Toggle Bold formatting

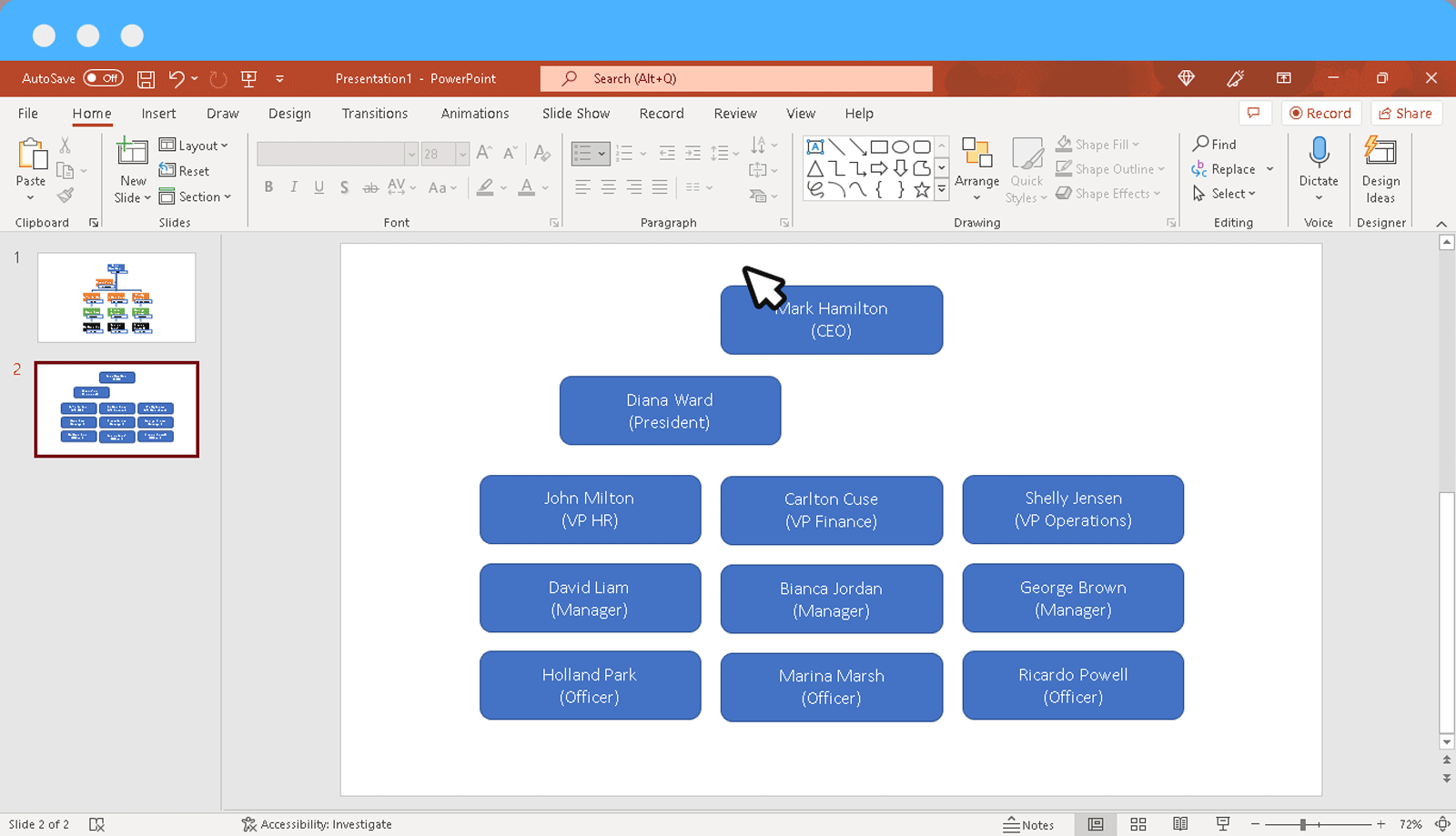(x=268, y=187)
